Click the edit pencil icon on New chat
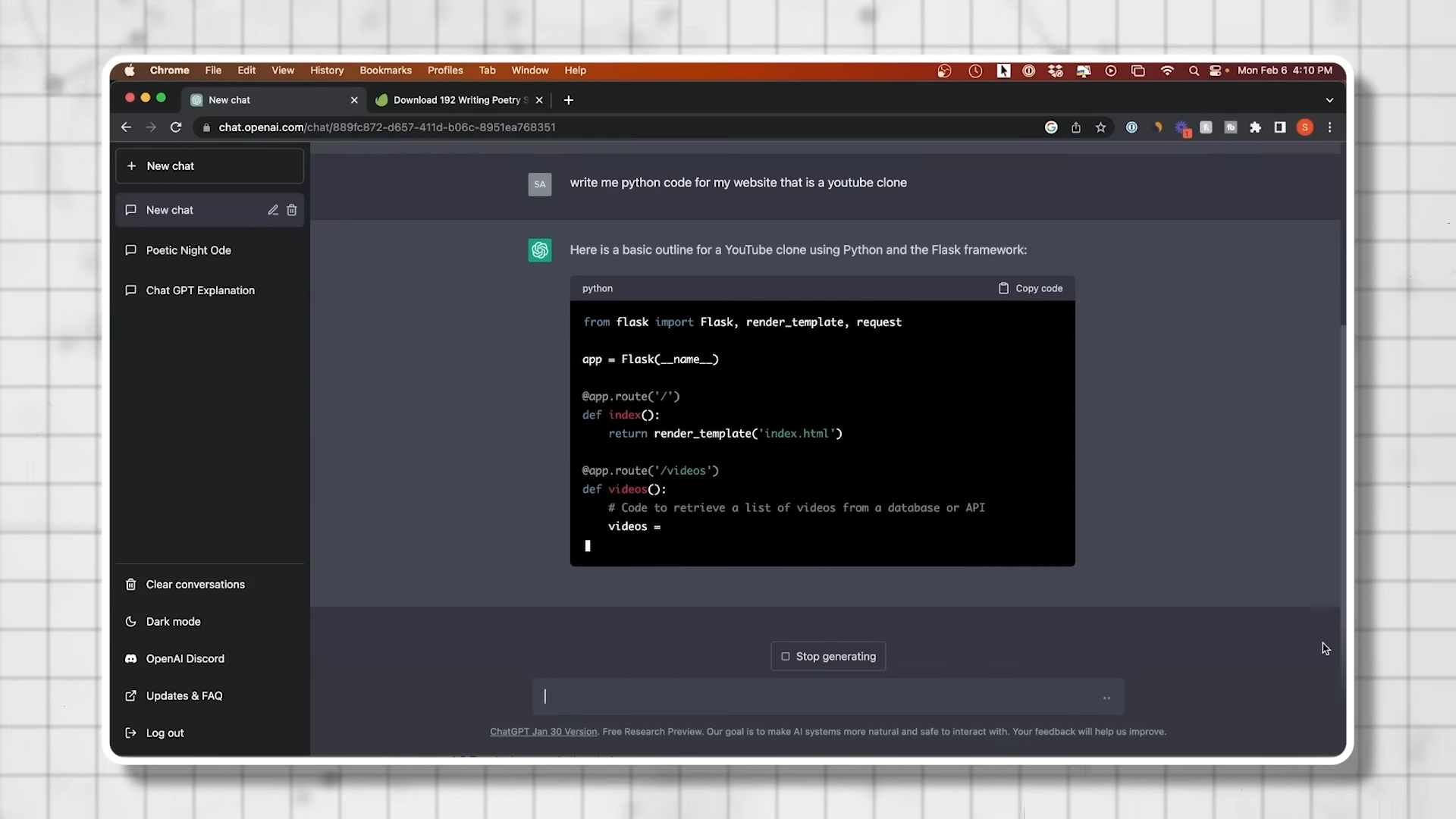 pyautogui.click(x=273, y=210)
